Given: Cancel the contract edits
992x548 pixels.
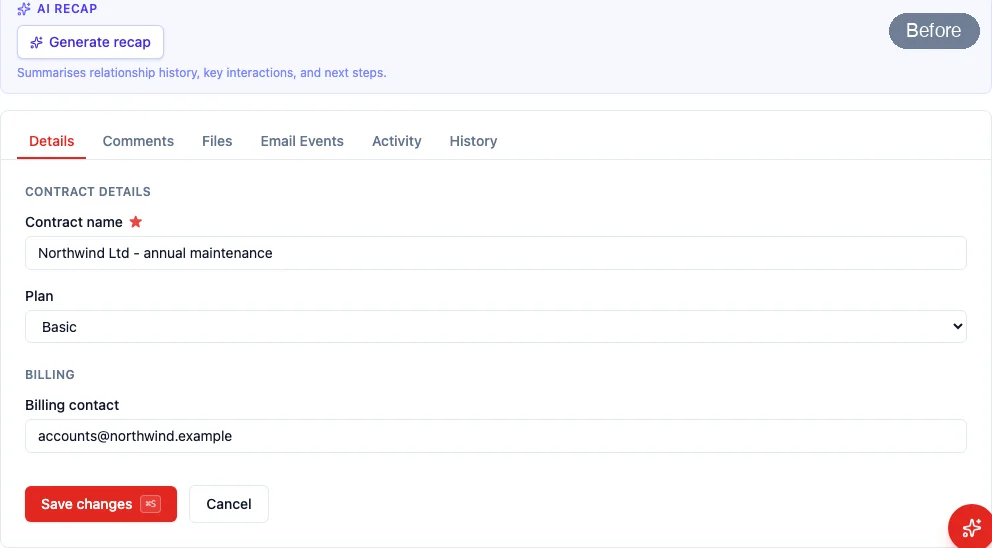Looking at the screenshot, I should point(229,504).
